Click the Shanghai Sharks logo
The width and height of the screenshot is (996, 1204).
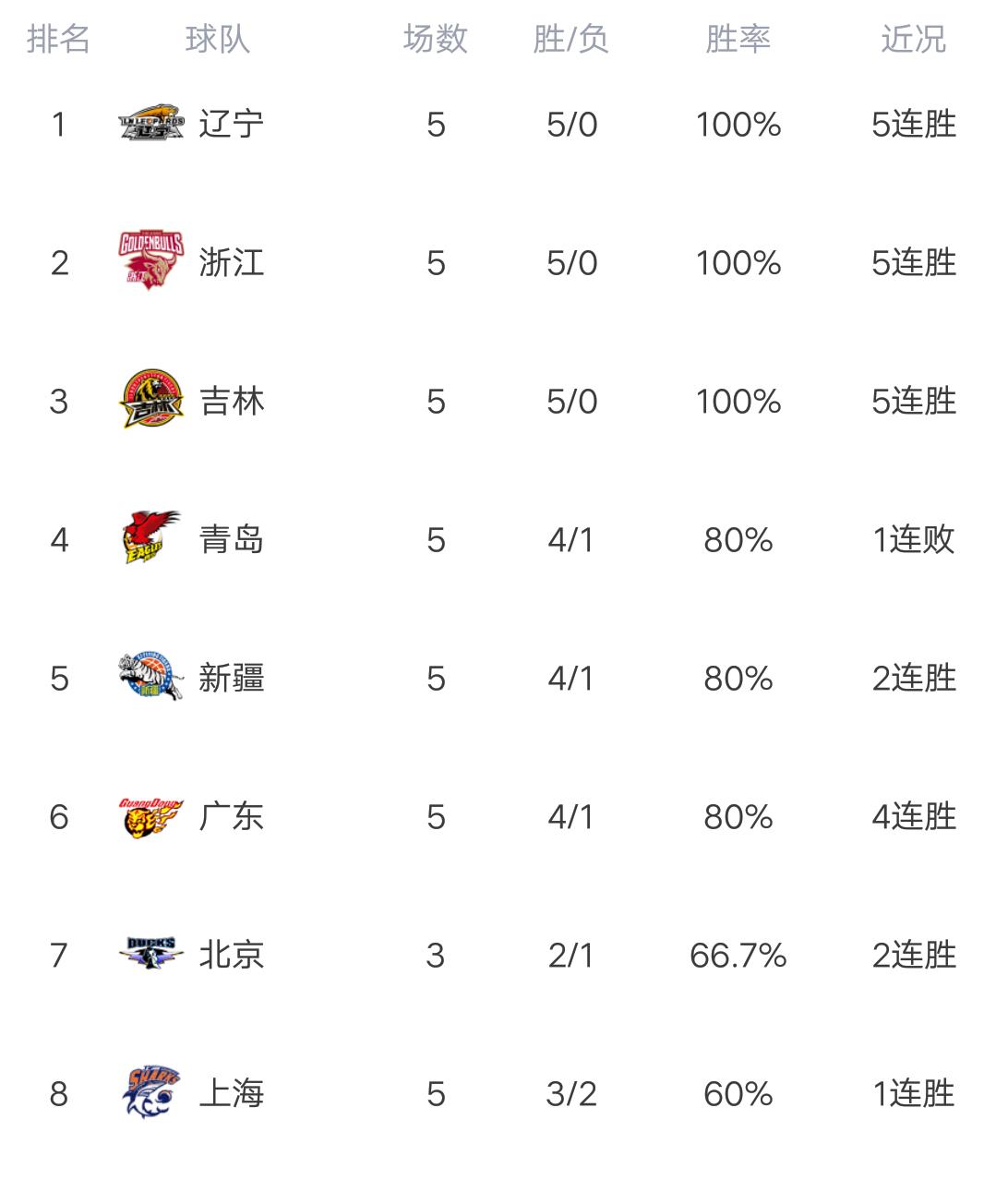151,1093
